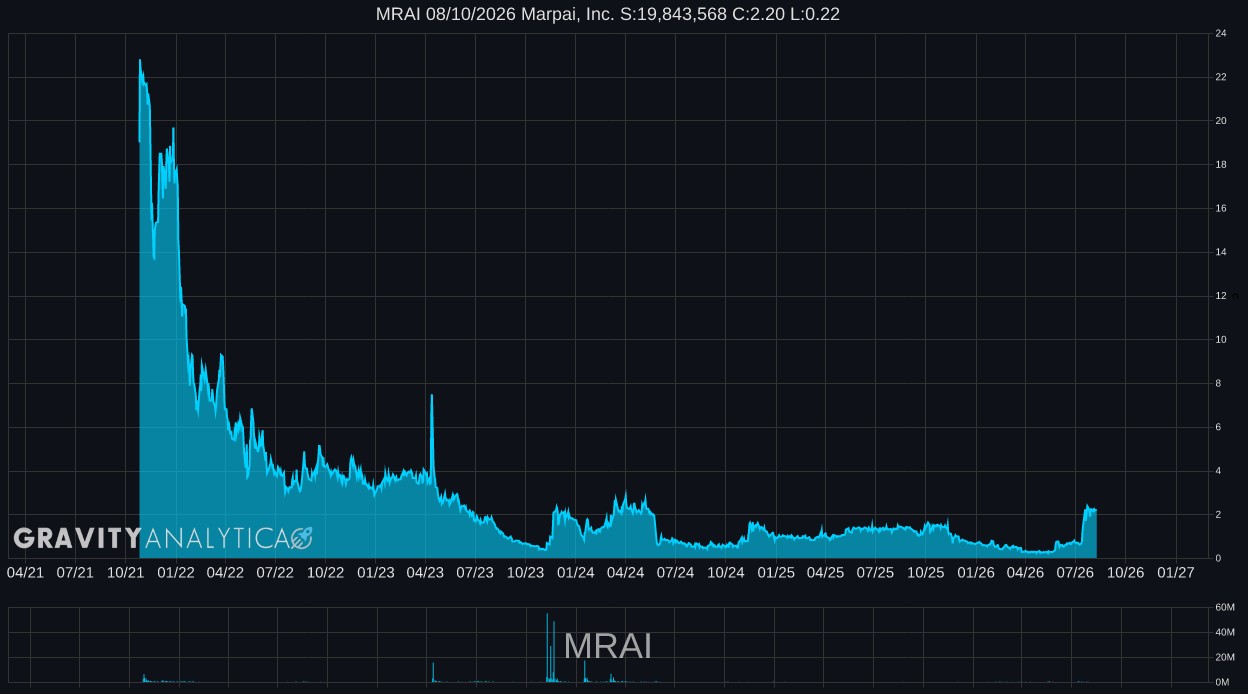Select the '10/25' date axis label

[925, 572]
